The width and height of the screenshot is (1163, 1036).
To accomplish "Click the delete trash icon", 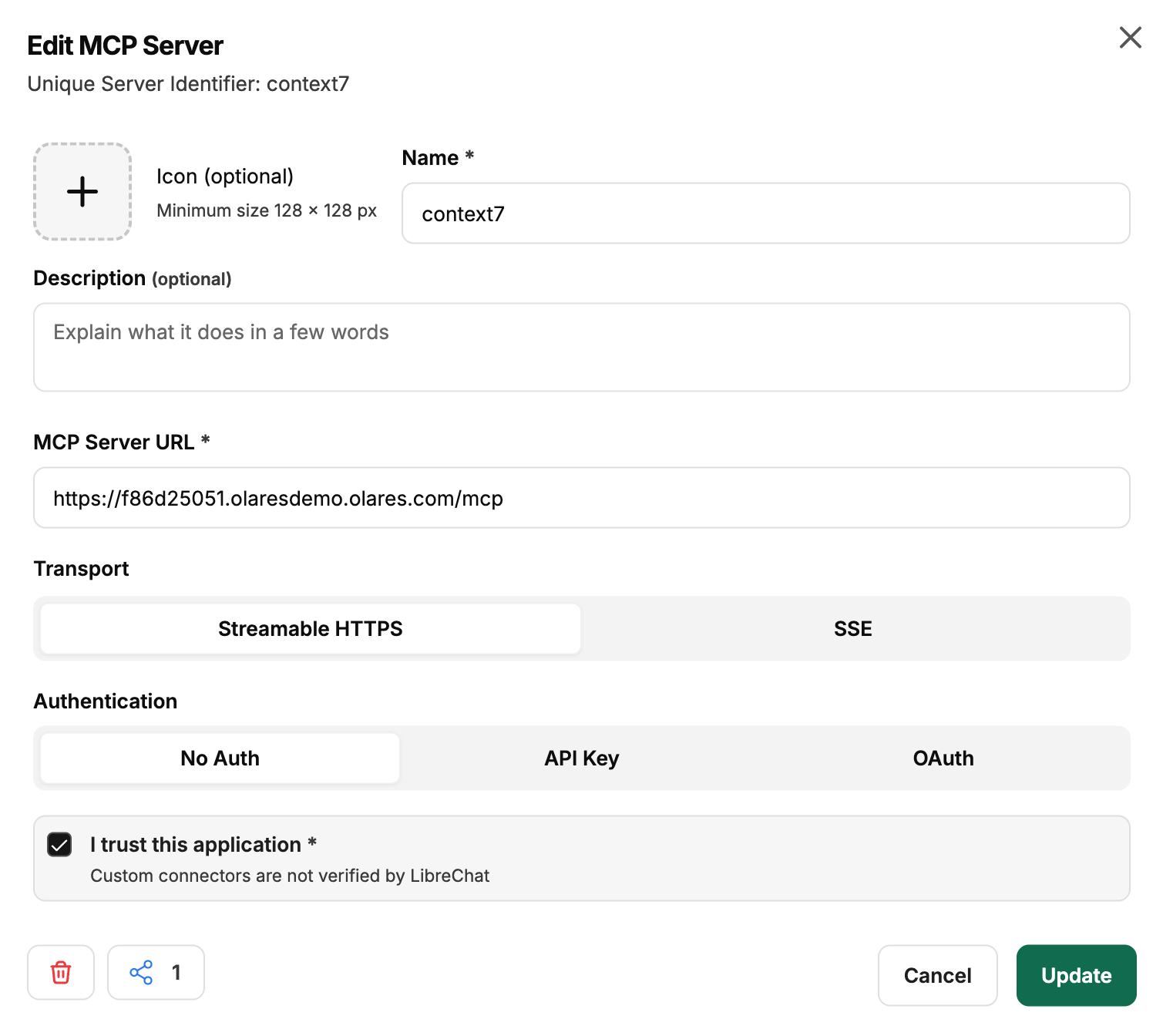I will [x=60, y=972].
